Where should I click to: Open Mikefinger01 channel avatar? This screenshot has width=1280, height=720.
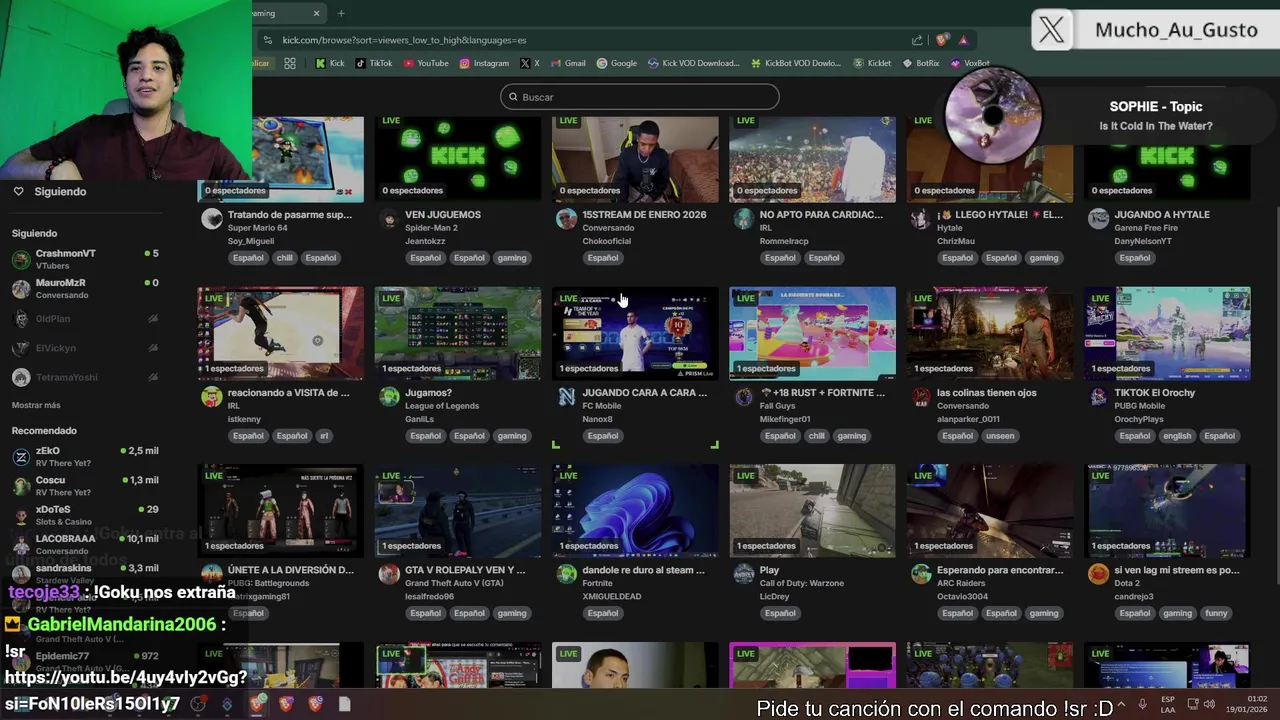tap(743, 397)
